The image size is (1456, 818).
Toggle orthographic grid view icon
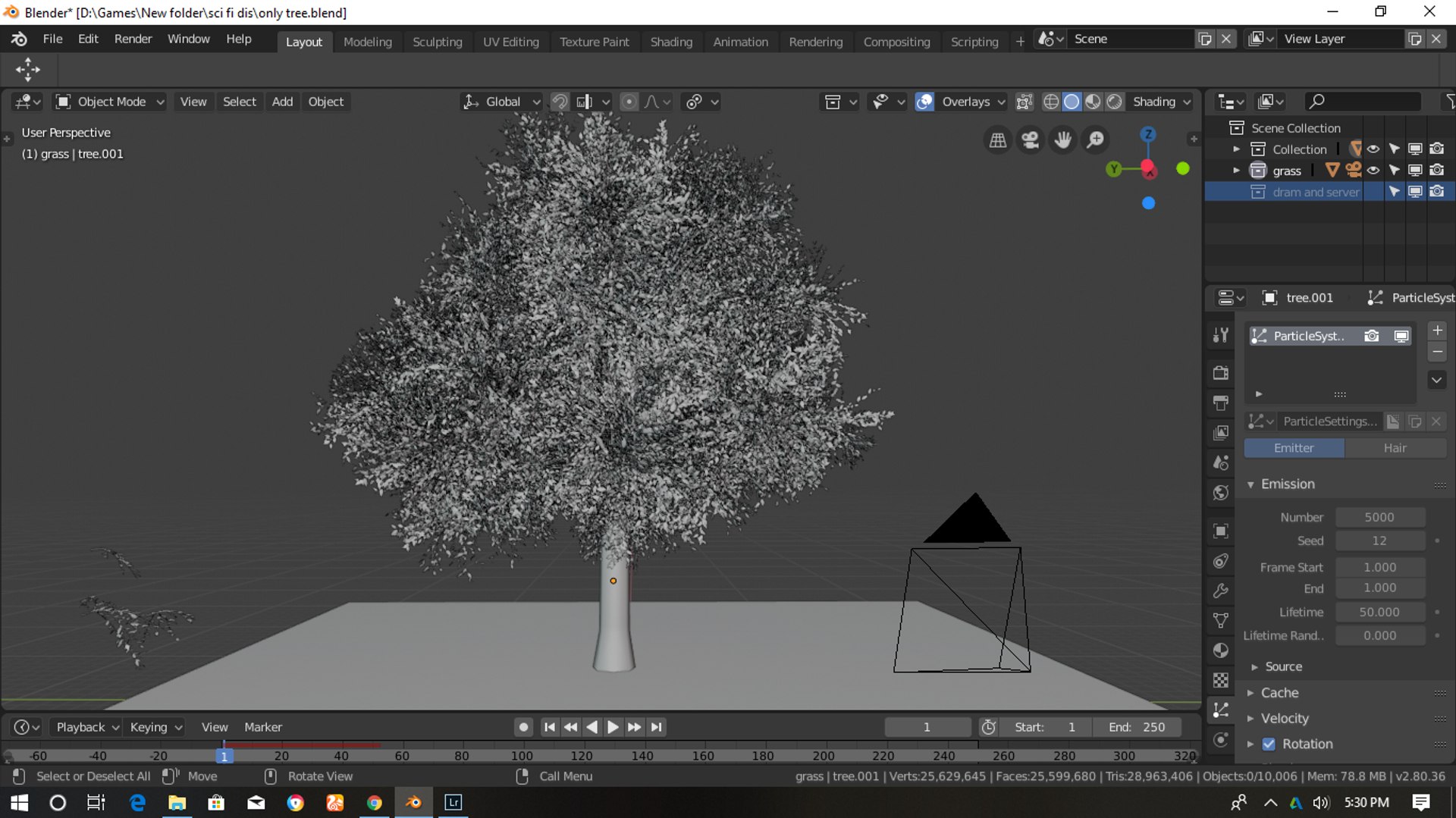coord(997,140)
